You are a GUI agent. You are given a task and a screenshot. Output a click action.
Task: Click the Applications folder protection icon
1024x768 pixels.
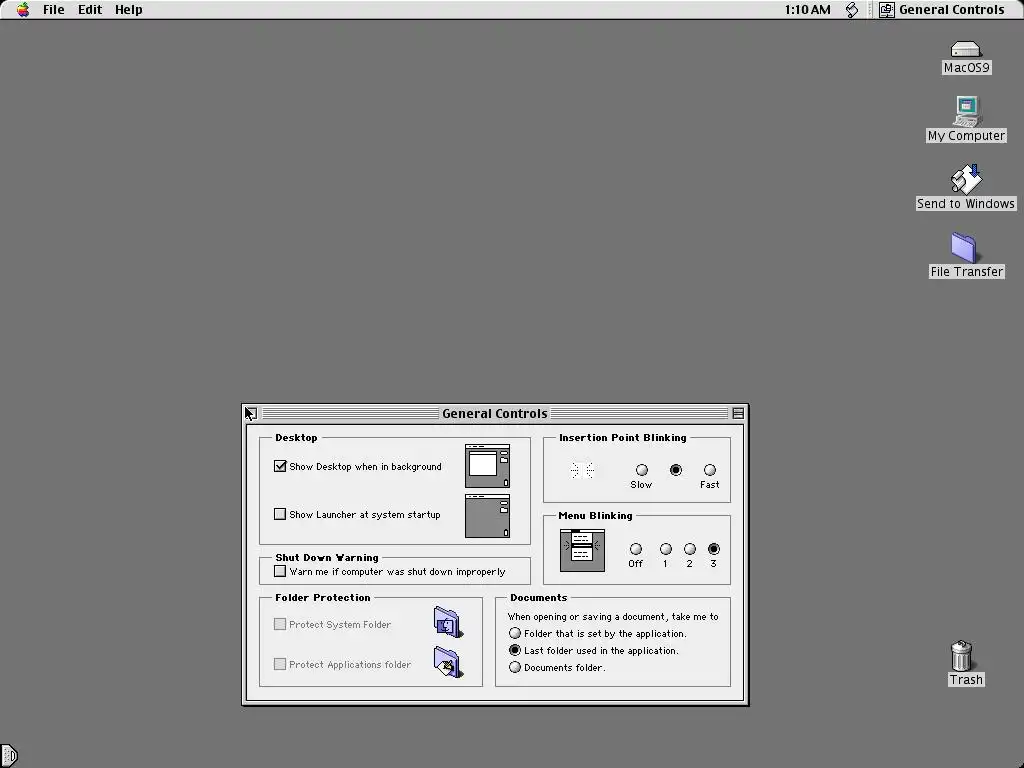coord(448,662)
